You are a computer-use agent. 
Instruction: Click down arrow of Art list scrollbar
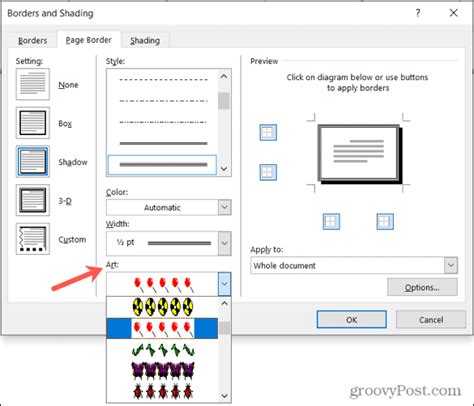click(224, 396)
